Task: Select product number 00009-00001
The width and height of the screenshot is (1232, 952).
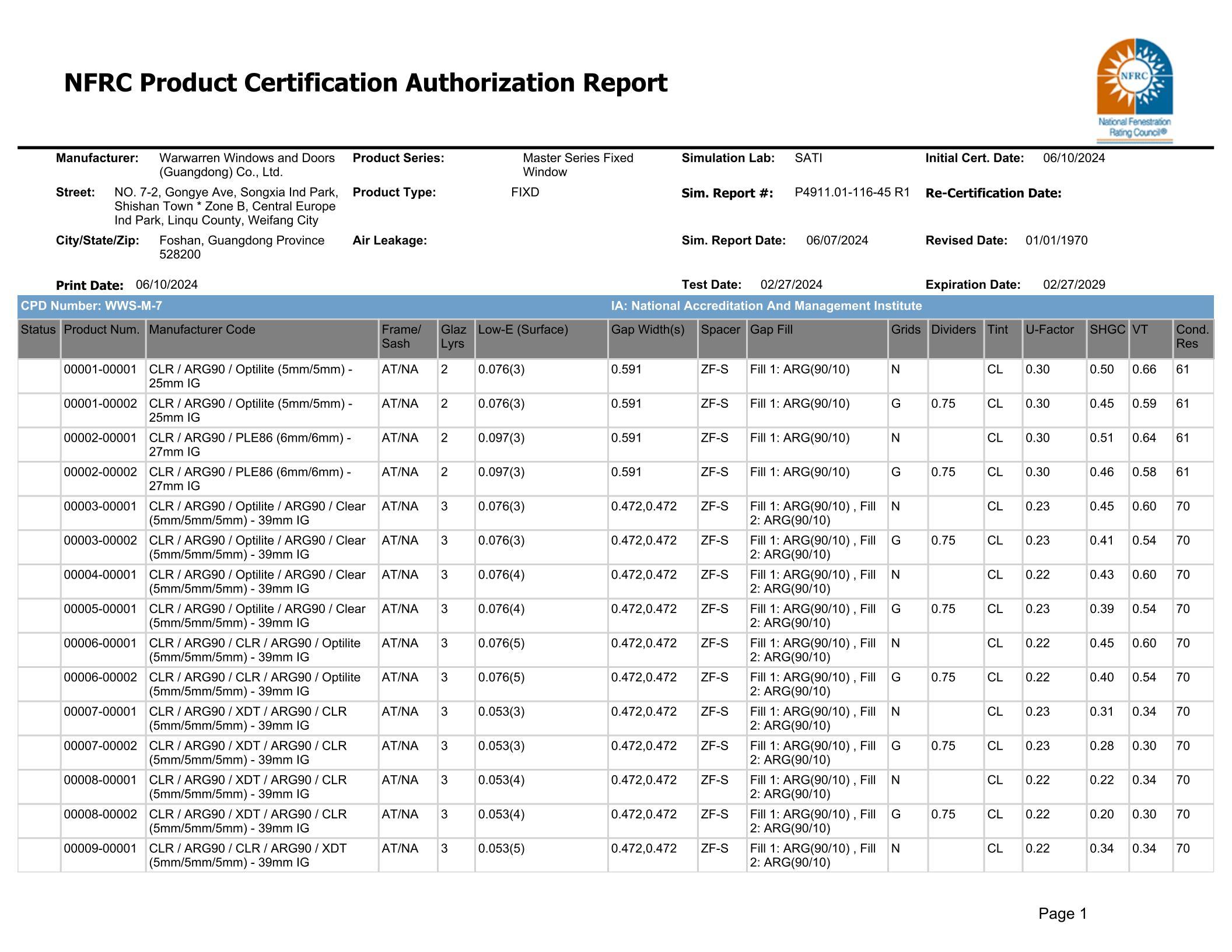Action: point(100,849)
